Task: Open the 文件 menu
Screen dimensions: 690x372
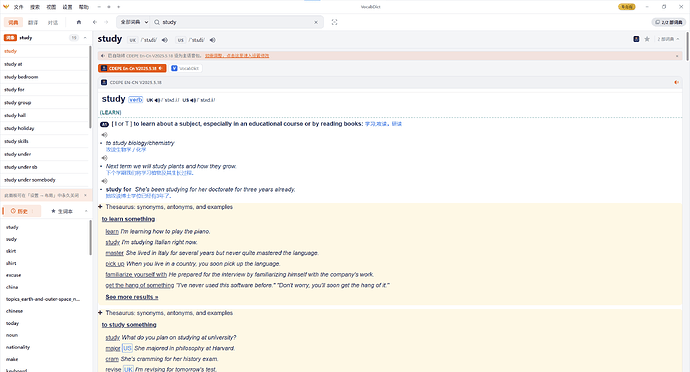Action: pyautogui.click(x=18, y=7)
